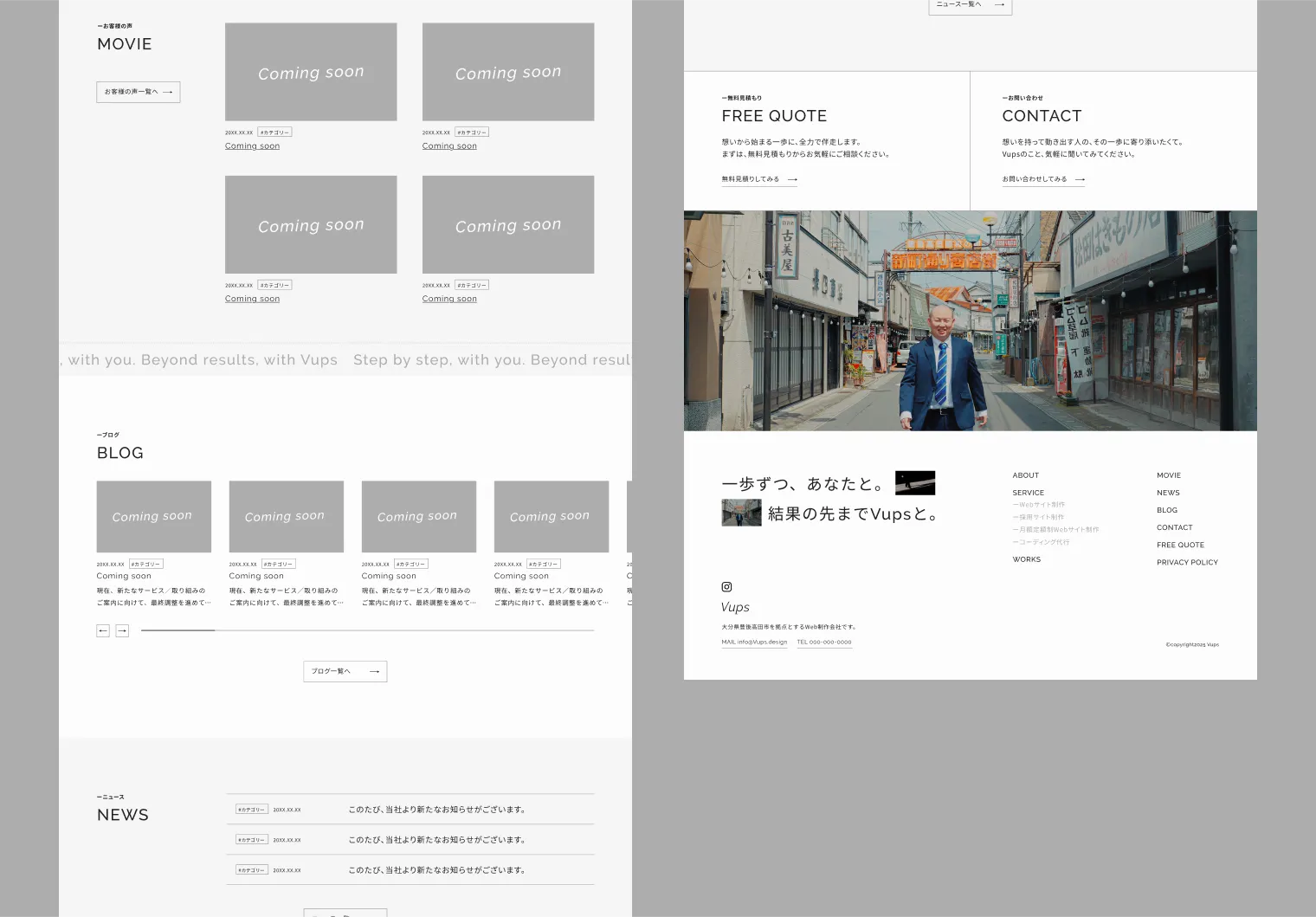
Task: Click the arrow in ブログ一覧へ button
Action: 374,672
